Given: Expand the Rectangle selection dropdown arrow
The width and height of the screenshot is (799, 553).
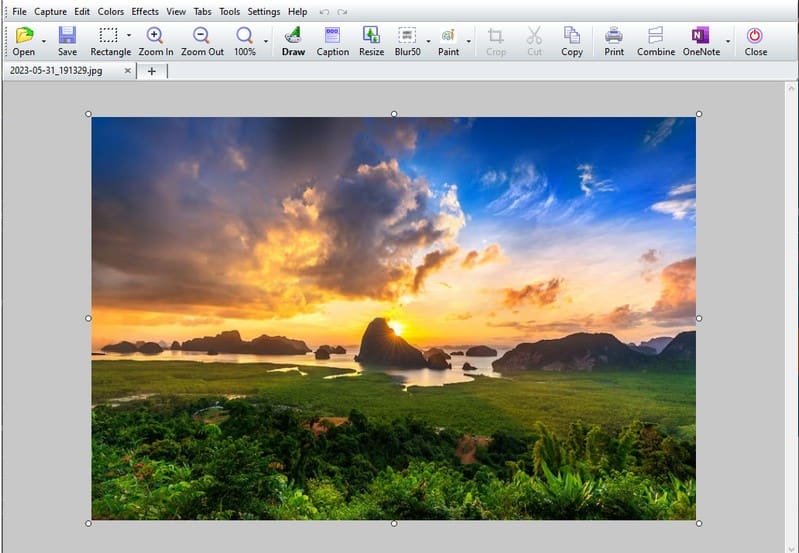Looking at the screenshot, I should pos(129,35).
